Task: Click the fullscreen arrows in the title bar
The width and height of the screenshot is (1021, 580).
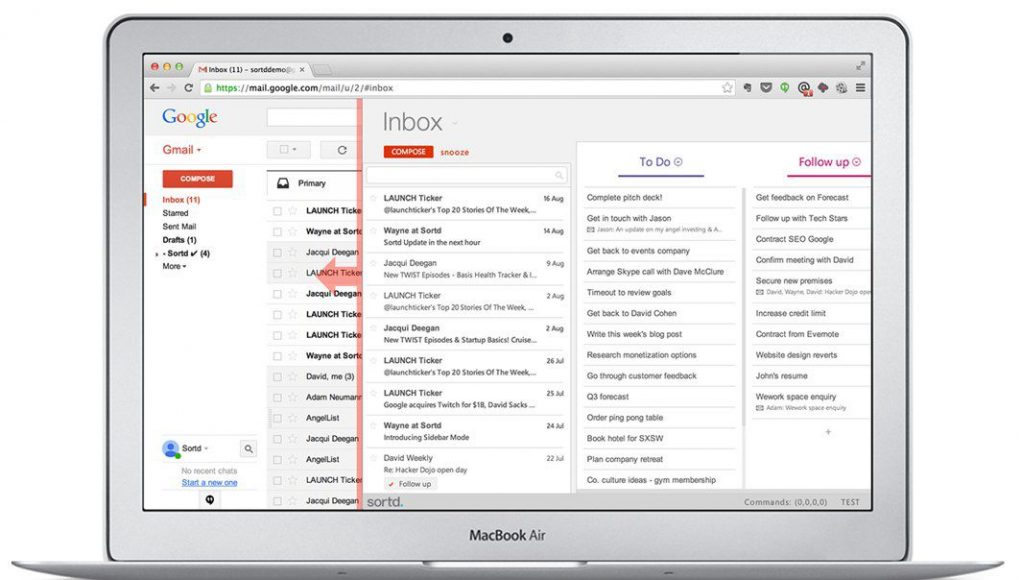Action: (860, 66)
